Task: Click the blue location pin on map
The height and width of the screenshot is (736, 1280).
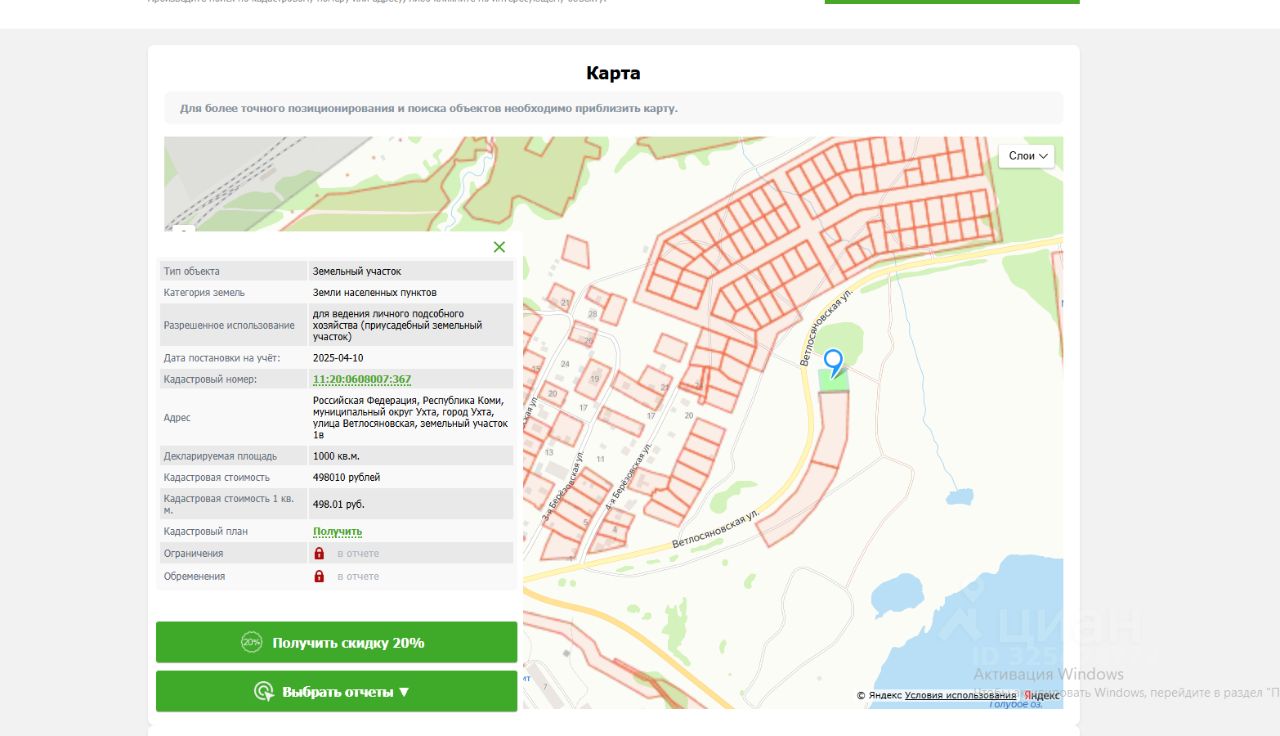Action: coord(833,362)
